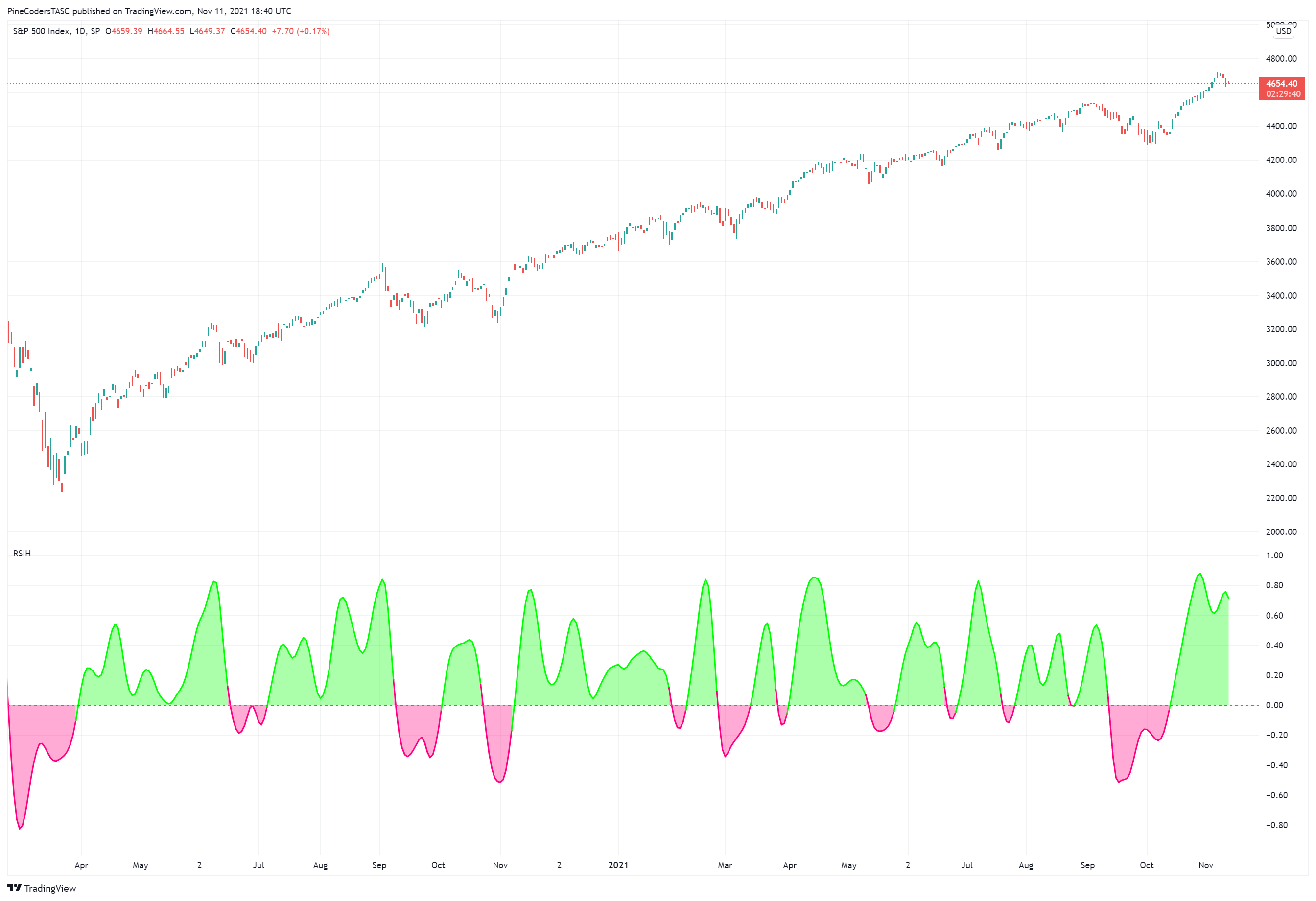Screen dimensions: 1316x901
Task: Click the 2200.00 price axis label
Action: point(1281,498)
